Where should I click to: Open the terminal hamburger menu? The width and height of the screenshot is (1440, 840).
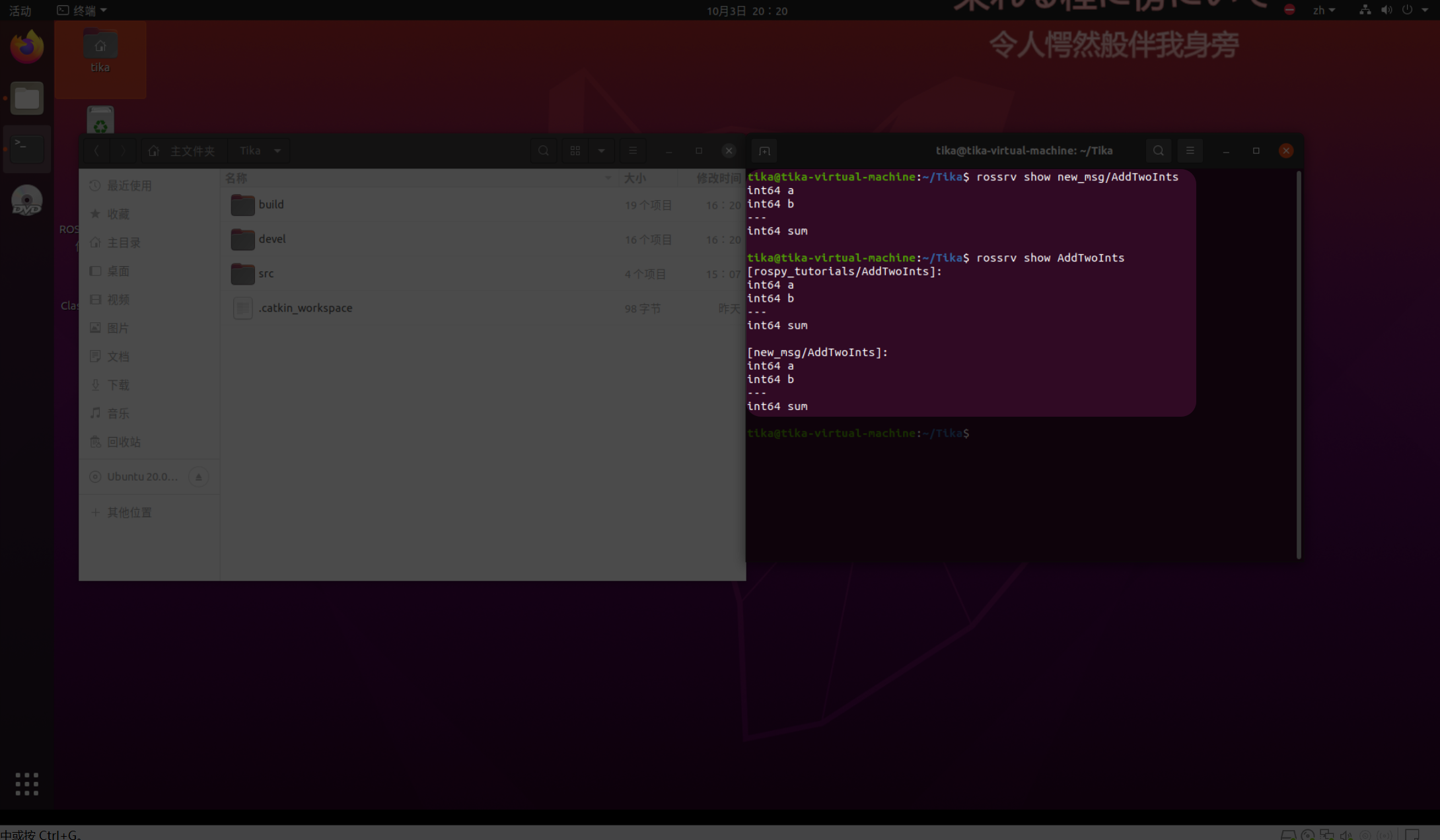[x=1190, y=151]
